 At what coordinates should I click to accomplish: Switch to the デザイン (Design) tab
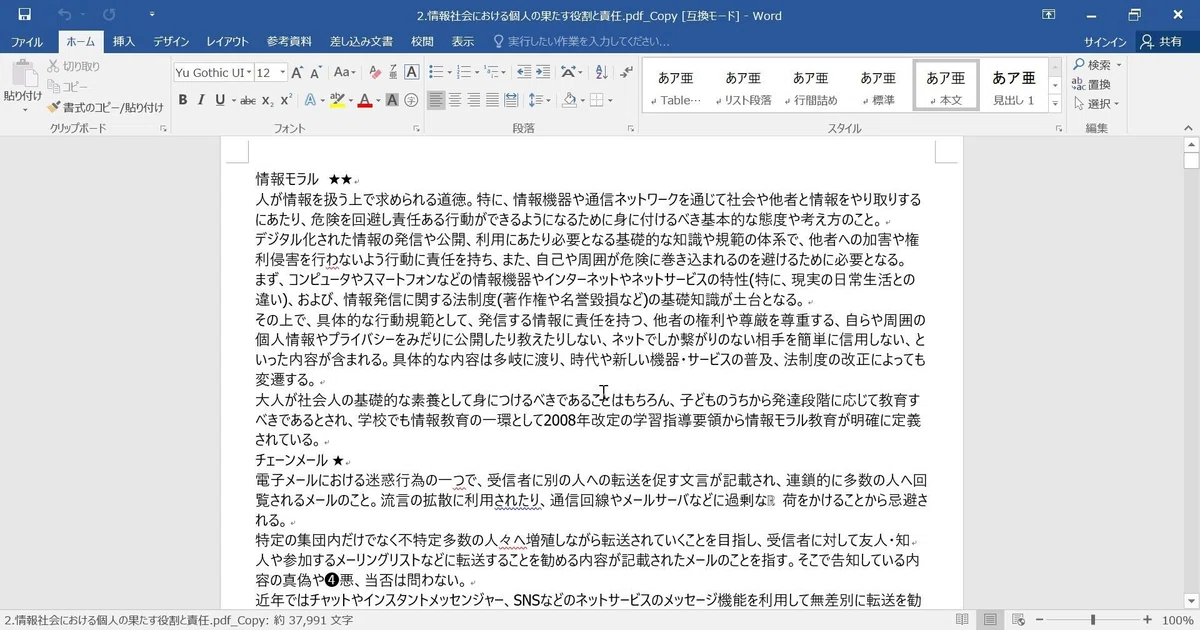[x=171, y=42]
